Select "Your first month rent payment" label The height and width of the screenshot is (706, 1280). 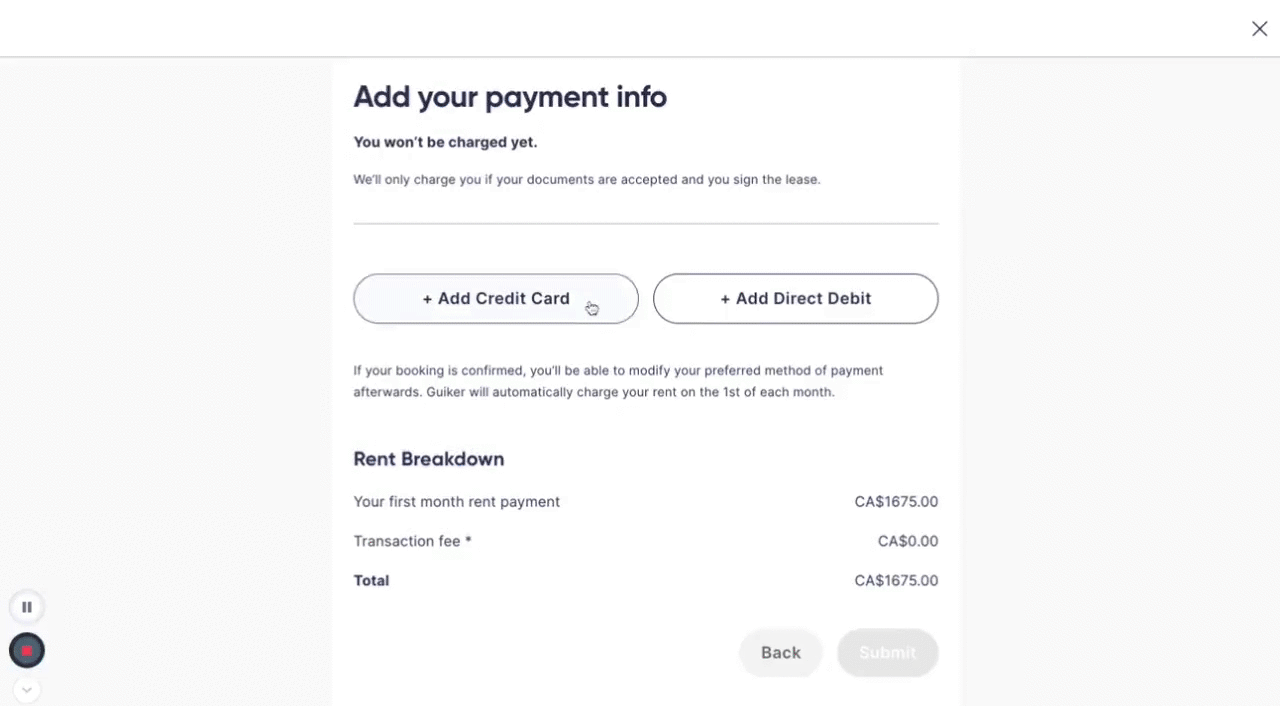coord(456,502)
